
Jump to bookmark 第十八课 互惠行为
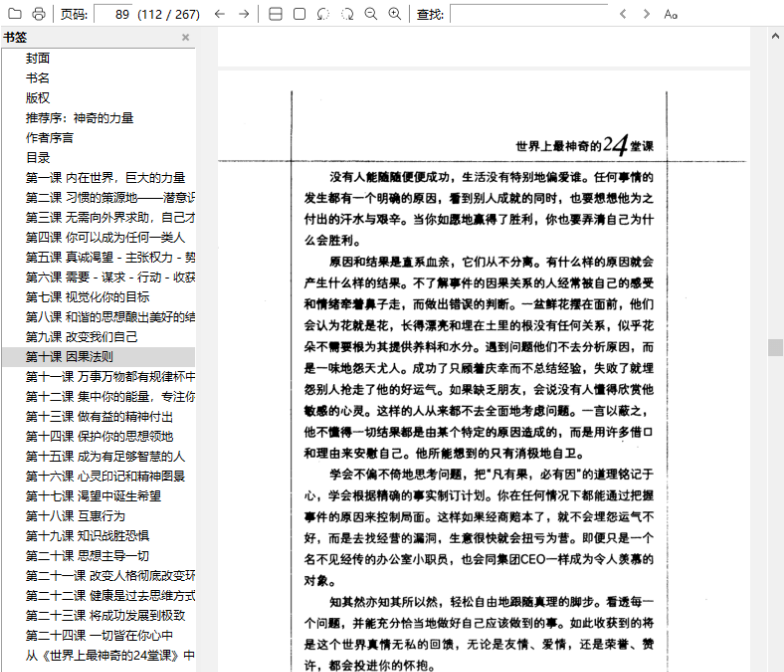75,516
